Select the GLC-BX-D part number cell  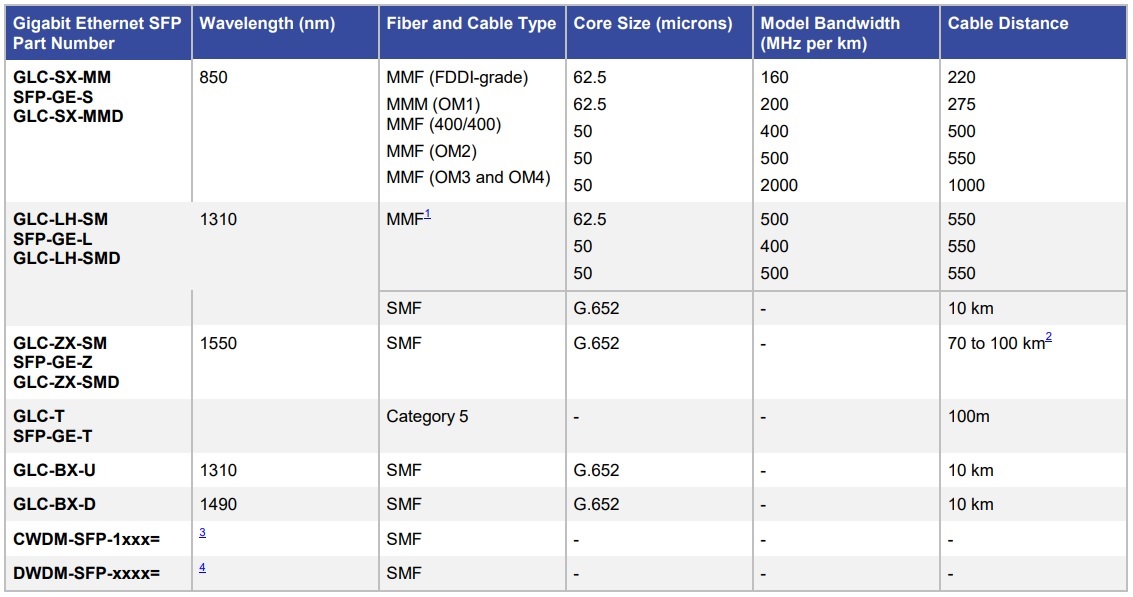point(55,504)
